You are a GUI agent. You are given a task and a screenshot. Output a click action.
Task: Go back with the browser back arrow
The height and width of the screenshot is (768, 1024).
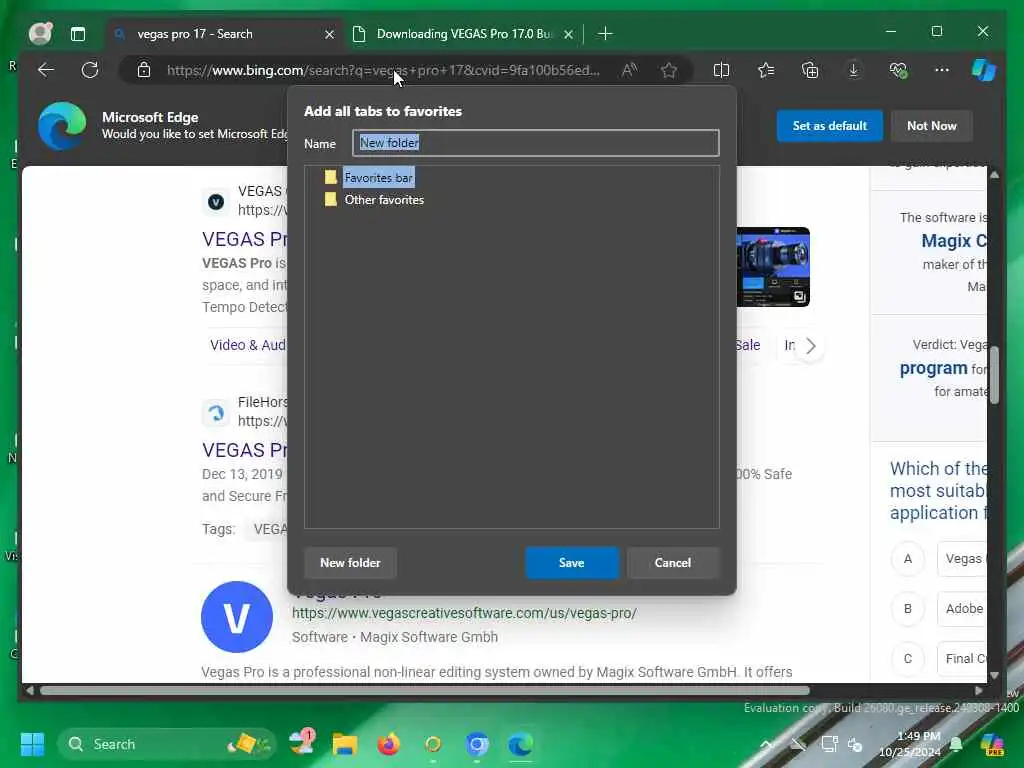click(46, 70)
